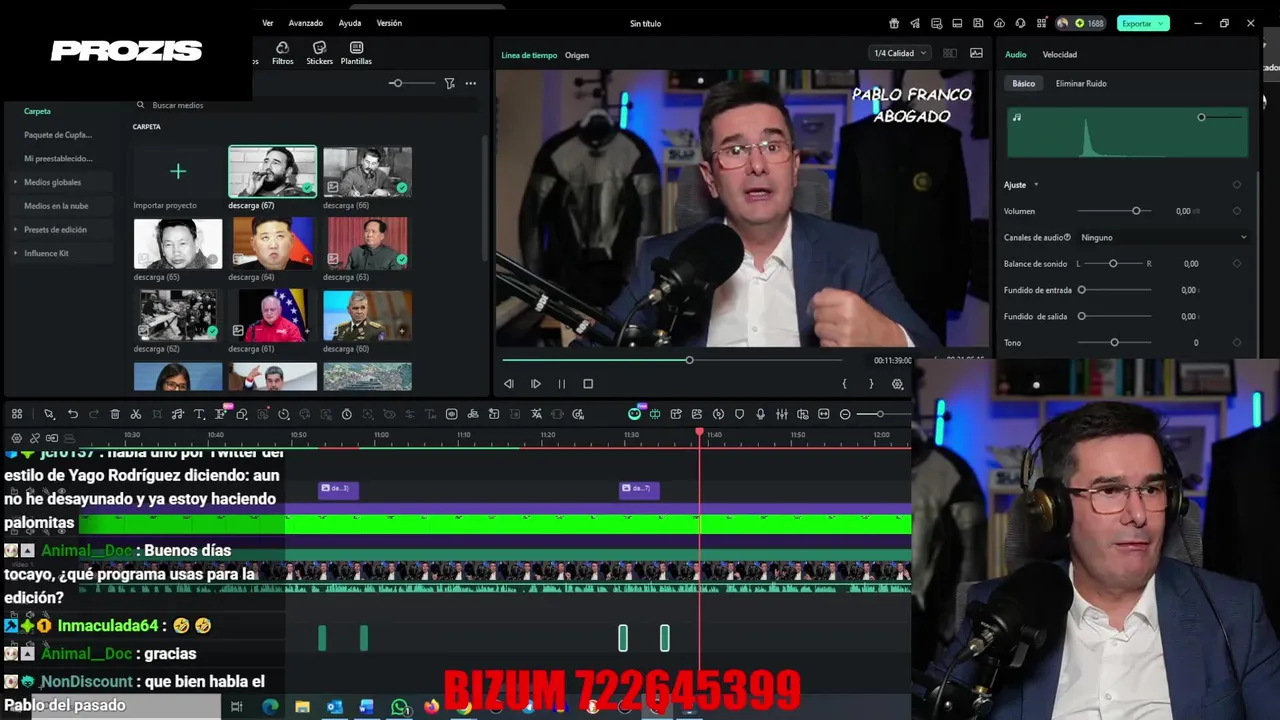Toggle Volumen keyframe diamond
This screenshot has height=720, width=1280.
coord(1237,211)
